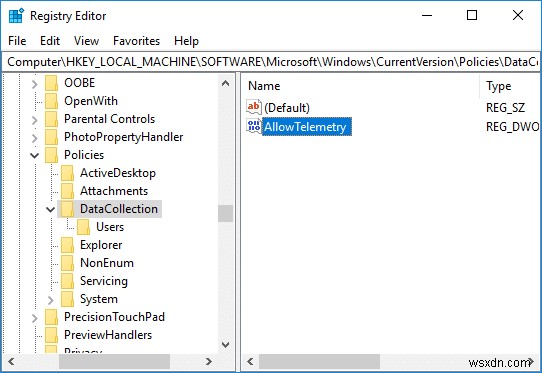Click the Policies folder icon
The height and width of the screenshot is (373, 542).
click(x=52, y=155)
